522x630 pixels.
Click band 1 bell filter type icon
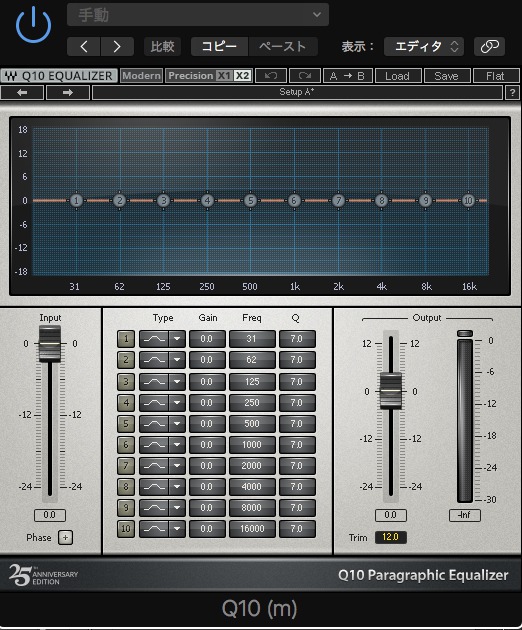click(154, 339)
